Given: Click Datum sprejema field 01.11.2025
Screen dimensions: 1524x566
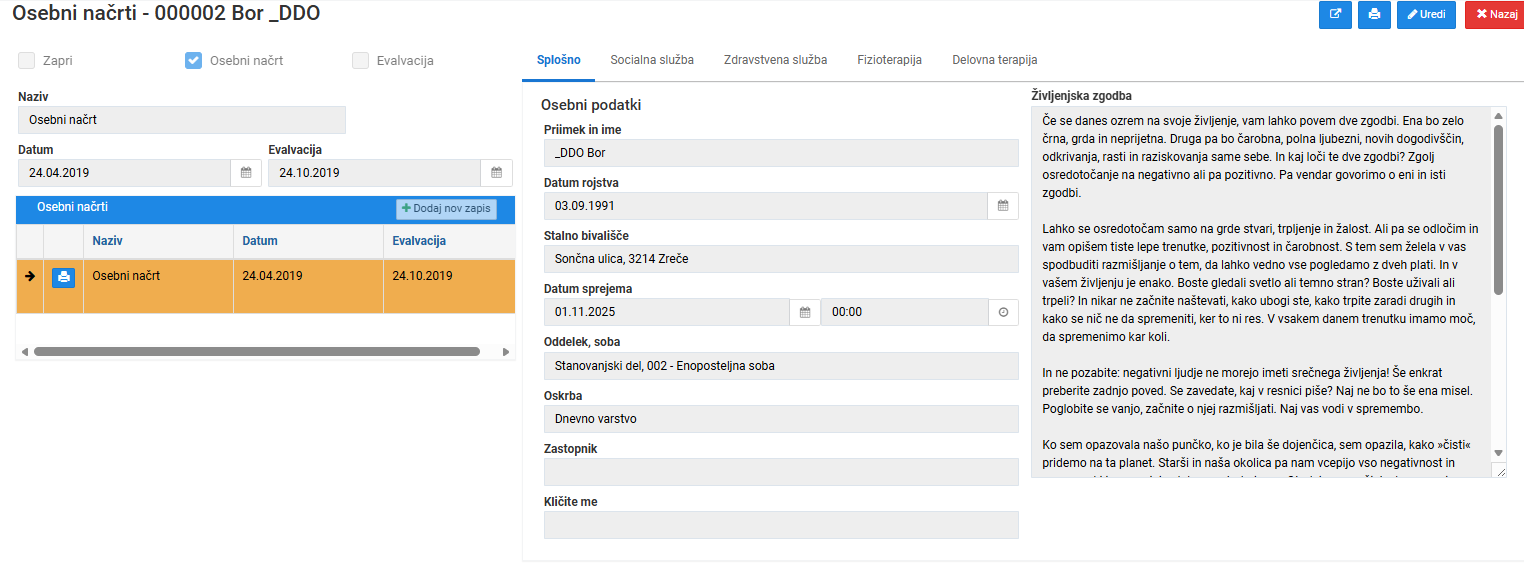Looking at the screenshot, I should coord(667,312).
